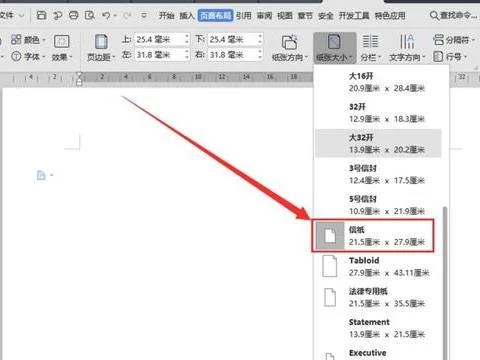Open the 分隔符 breaks dropdown

click(454, 40)
